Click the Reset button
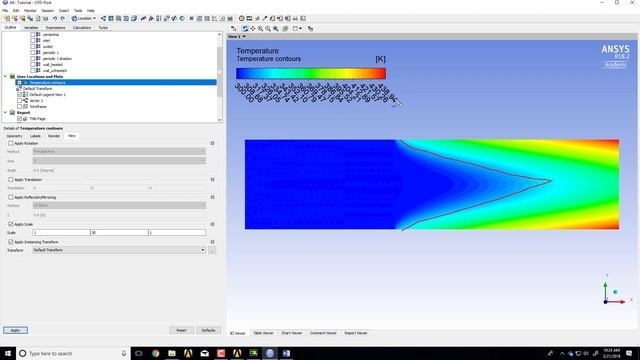 point(181,330)
